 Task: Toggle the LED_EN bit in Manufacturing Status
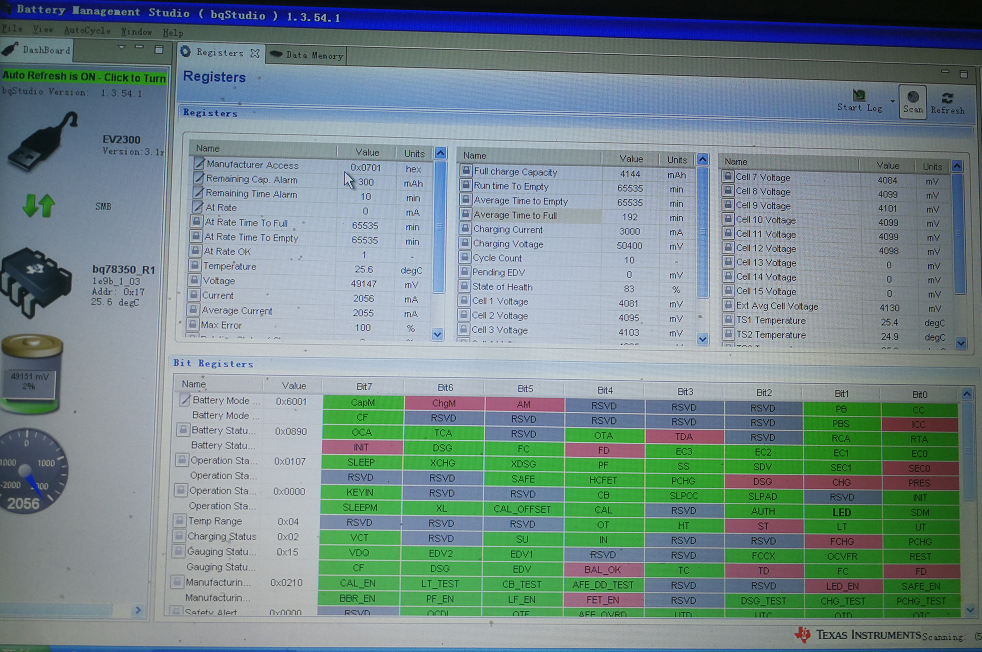(842, 586)
